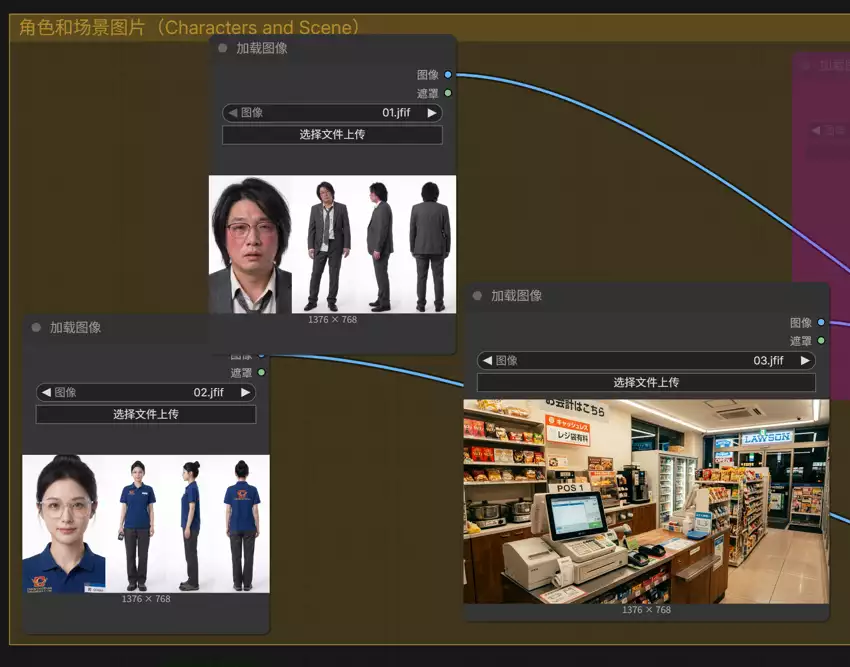Click 选择文件上传 button under 03.jfif
This screenshot has height=667, width=850.
click(646, 382)
